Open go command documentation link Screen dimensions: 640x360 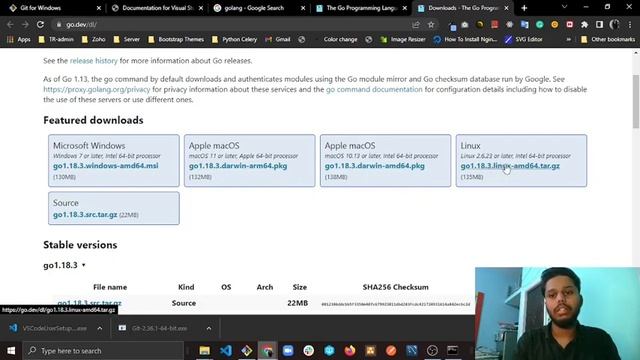click(x=374, y=89)
